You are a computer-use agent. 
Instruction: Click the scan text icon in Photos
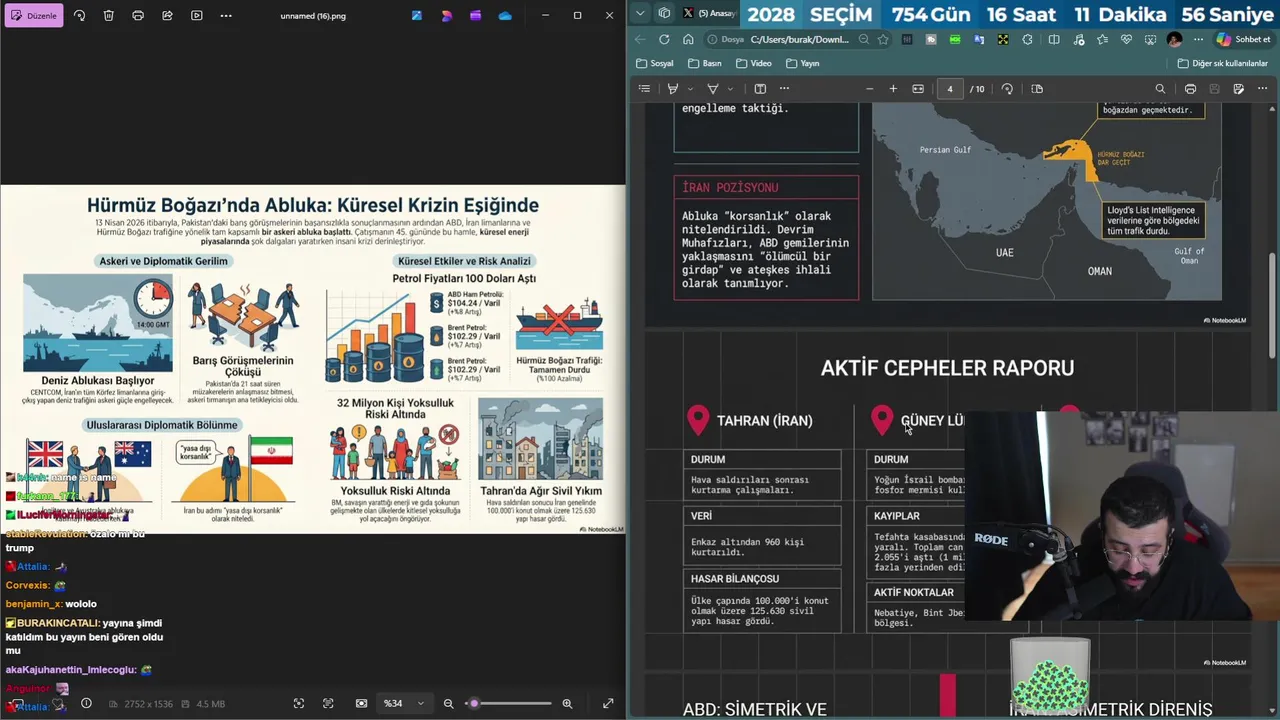point(328,703)
